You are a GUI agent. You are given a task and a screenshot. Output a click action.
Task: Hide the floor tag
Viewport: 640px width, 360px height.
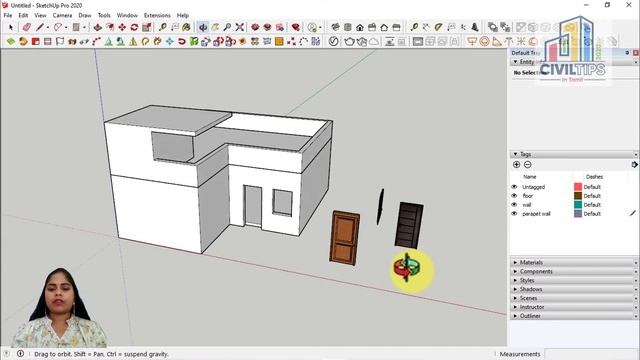(514, 196)
